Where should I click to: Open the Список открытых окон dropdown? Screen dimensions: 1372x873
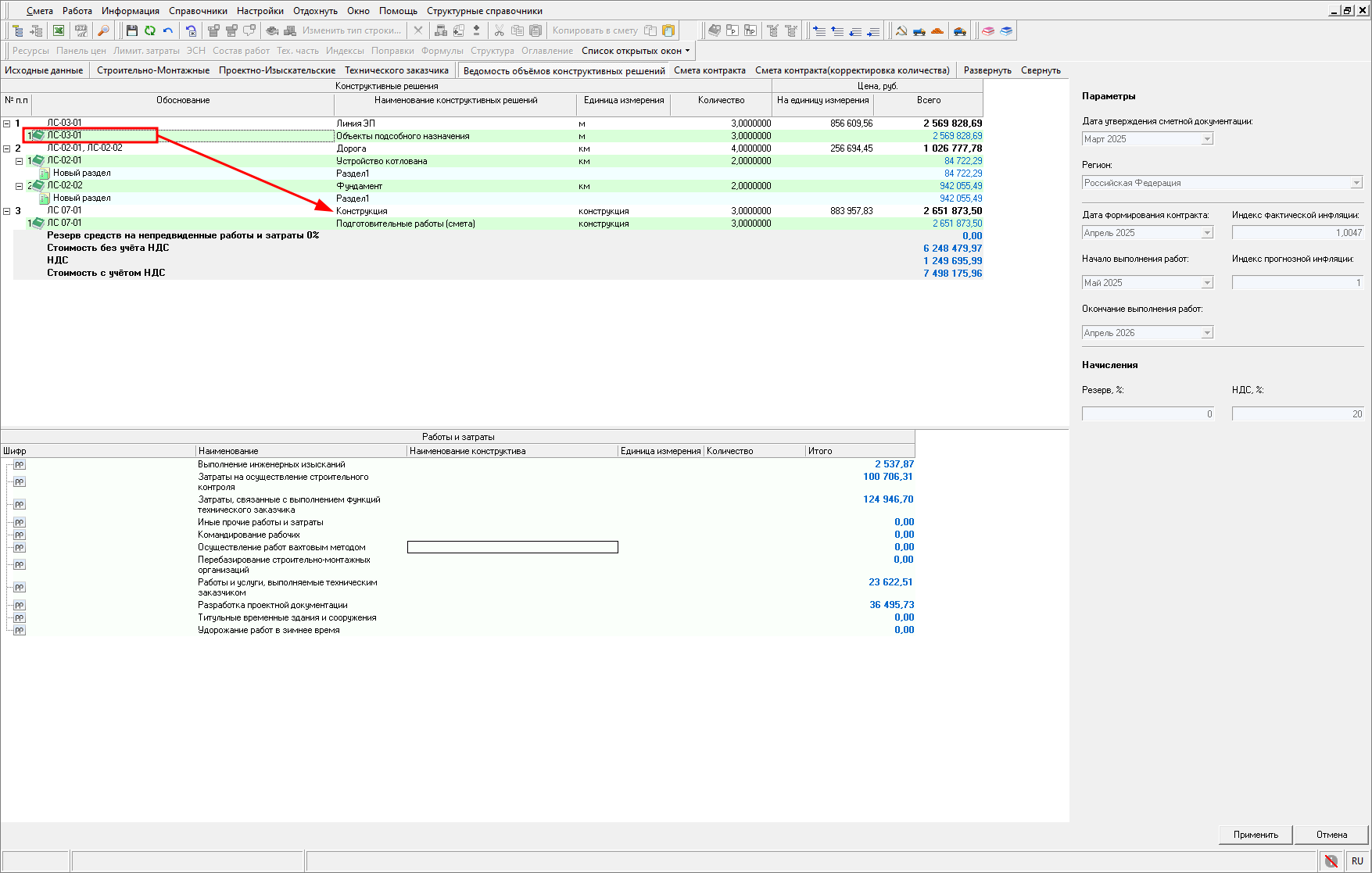tap(636, 51)
